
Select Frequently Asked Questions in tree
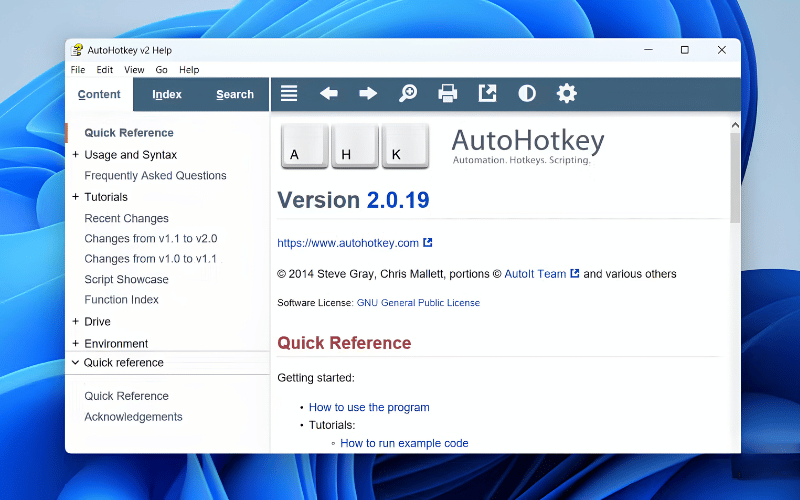(155, 176)
